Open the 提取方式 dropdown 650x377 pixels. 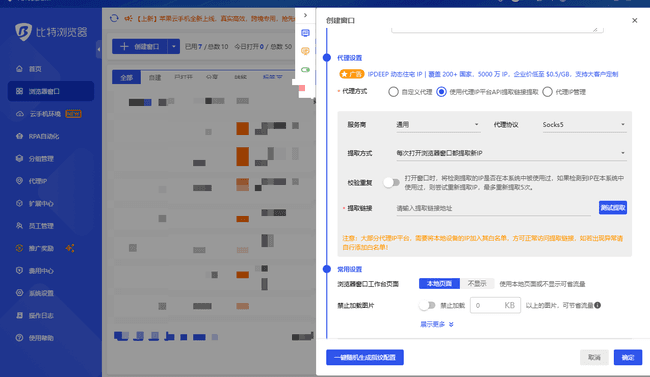tap(511, 153)
